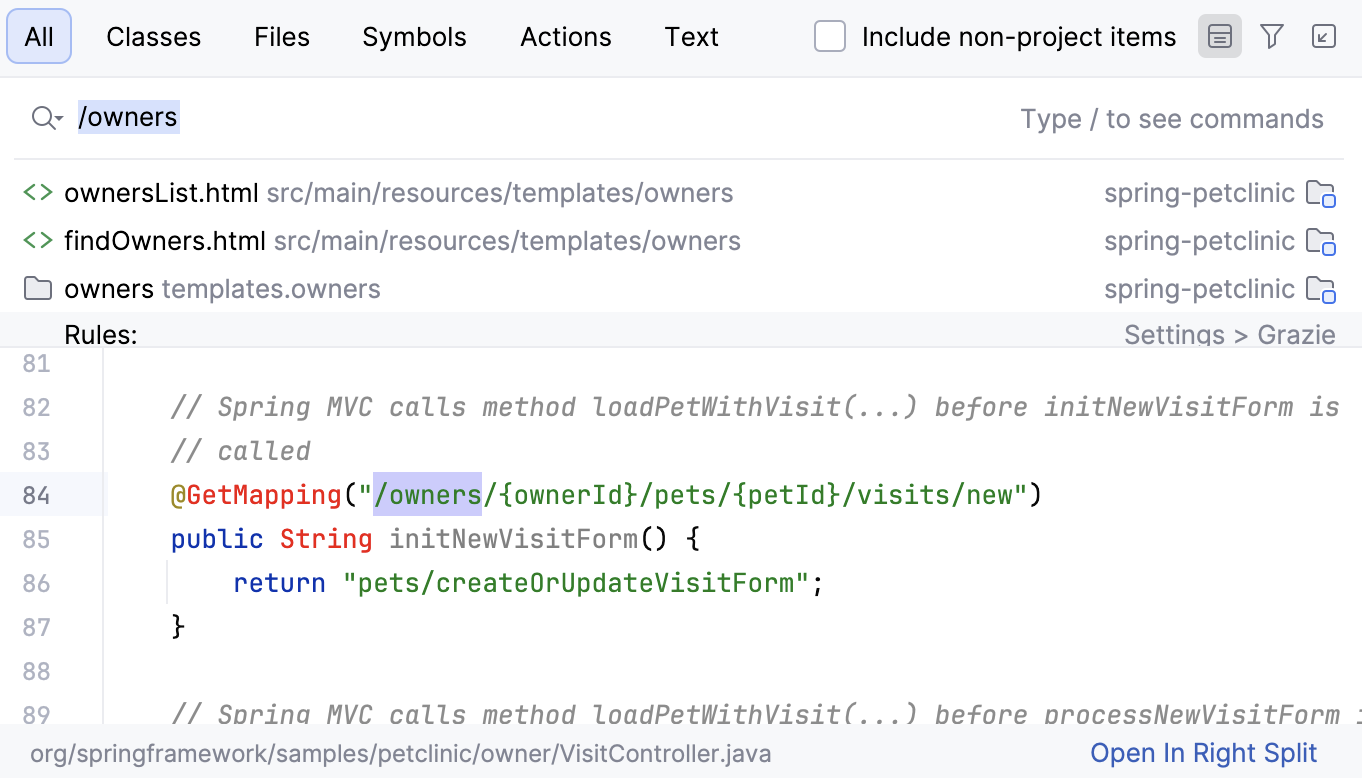Switch to the Classes tab
The image size is (1362, 778).
[x=153, y=36]
